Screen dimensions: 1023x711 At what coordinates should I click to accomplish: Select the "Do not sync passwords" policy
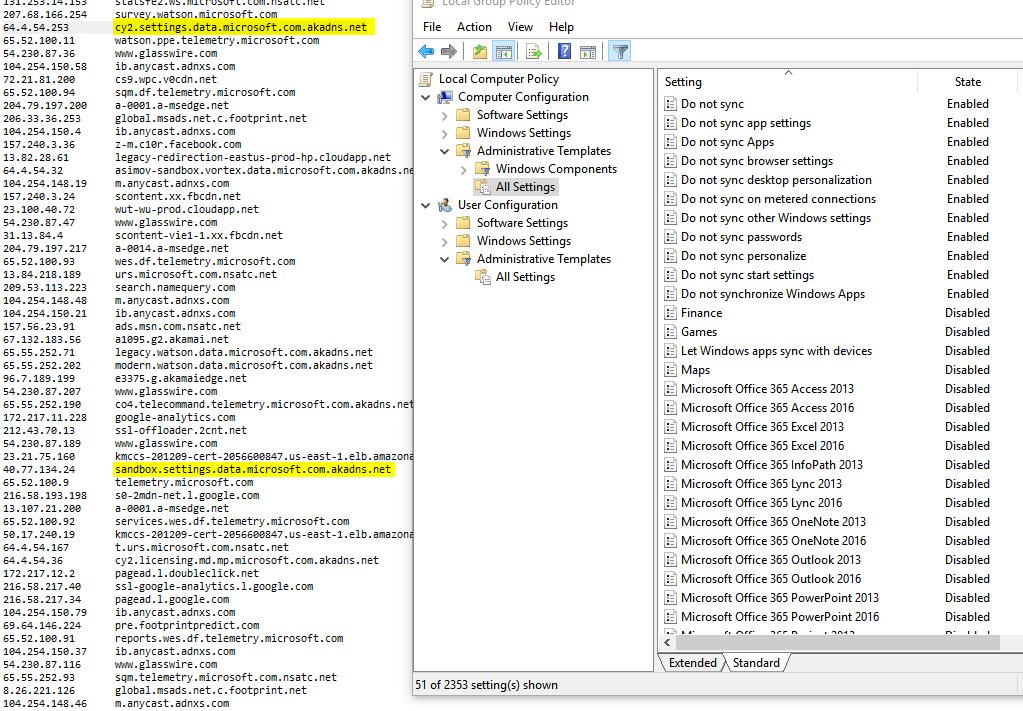coord(741,237)
